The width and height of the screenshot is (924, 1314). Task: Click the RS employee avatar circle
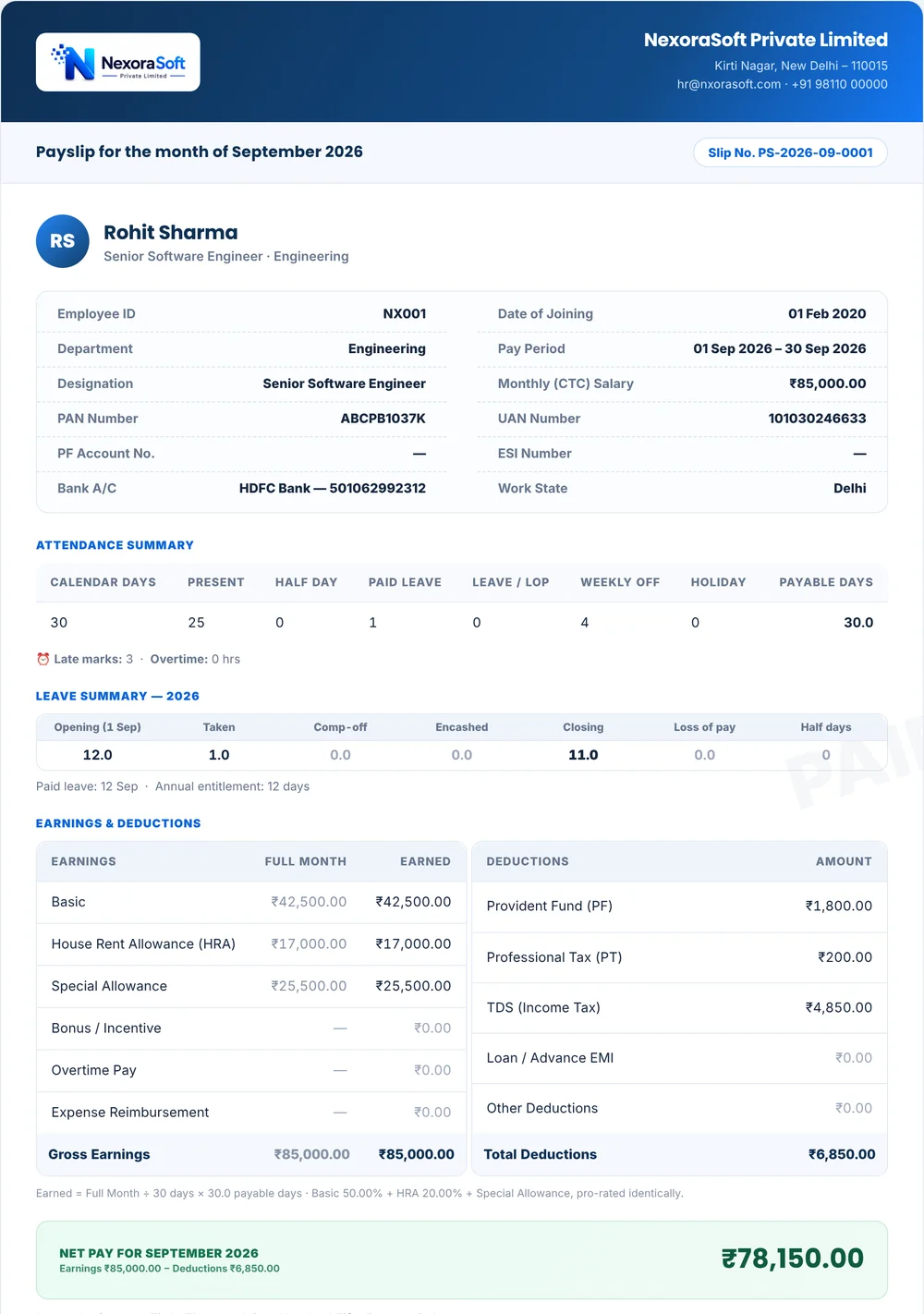pos(63,241)
